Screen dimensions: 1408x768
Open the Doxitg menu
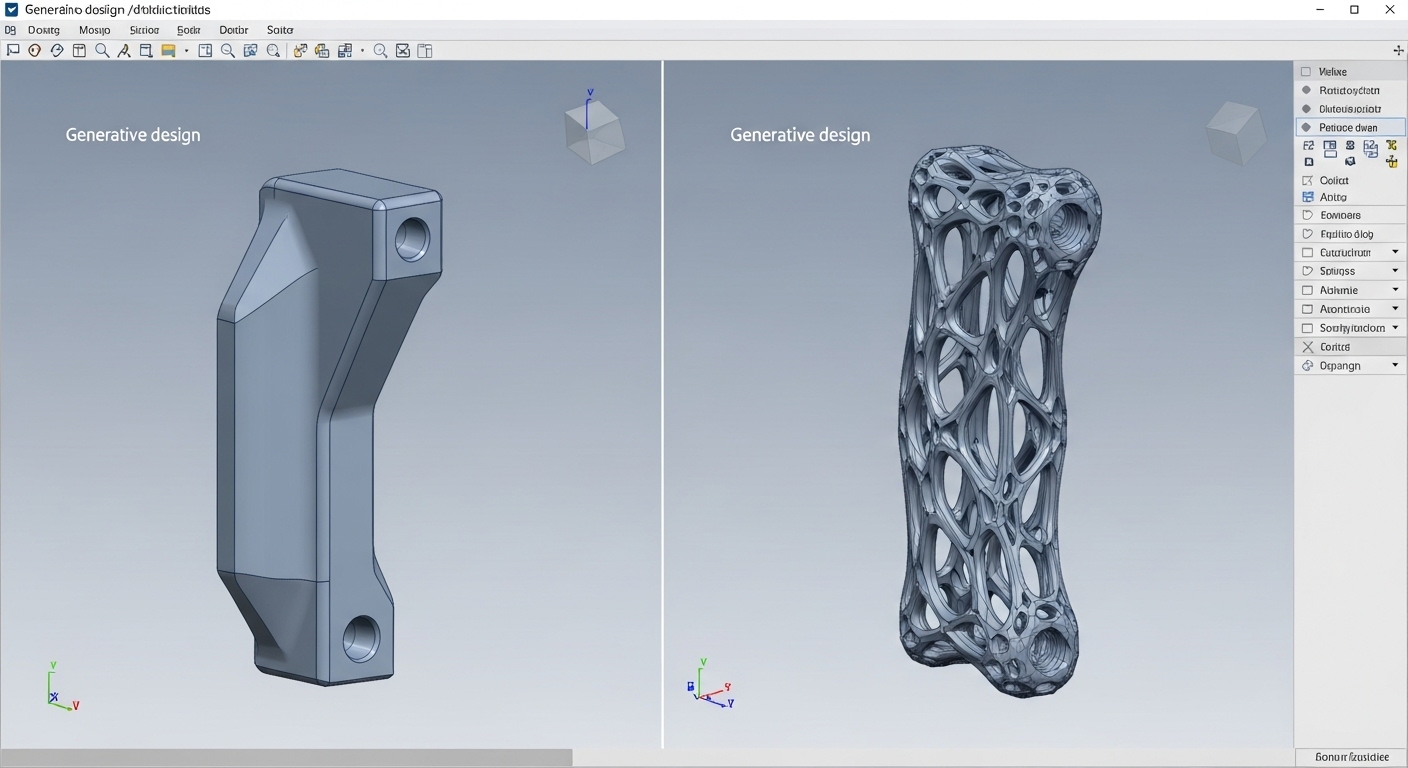click(x=44, y=30)
